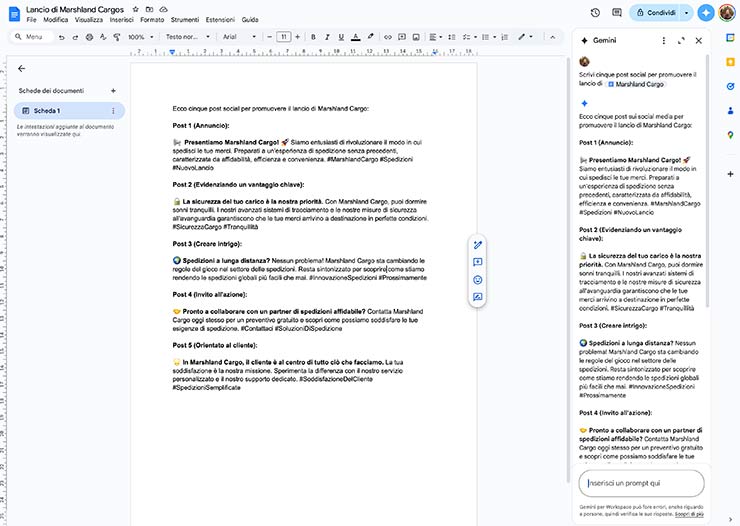Get add-ons with the plus icon
Image resolution: width=740 pixels, height=526 pixels.
click(730, 174)
